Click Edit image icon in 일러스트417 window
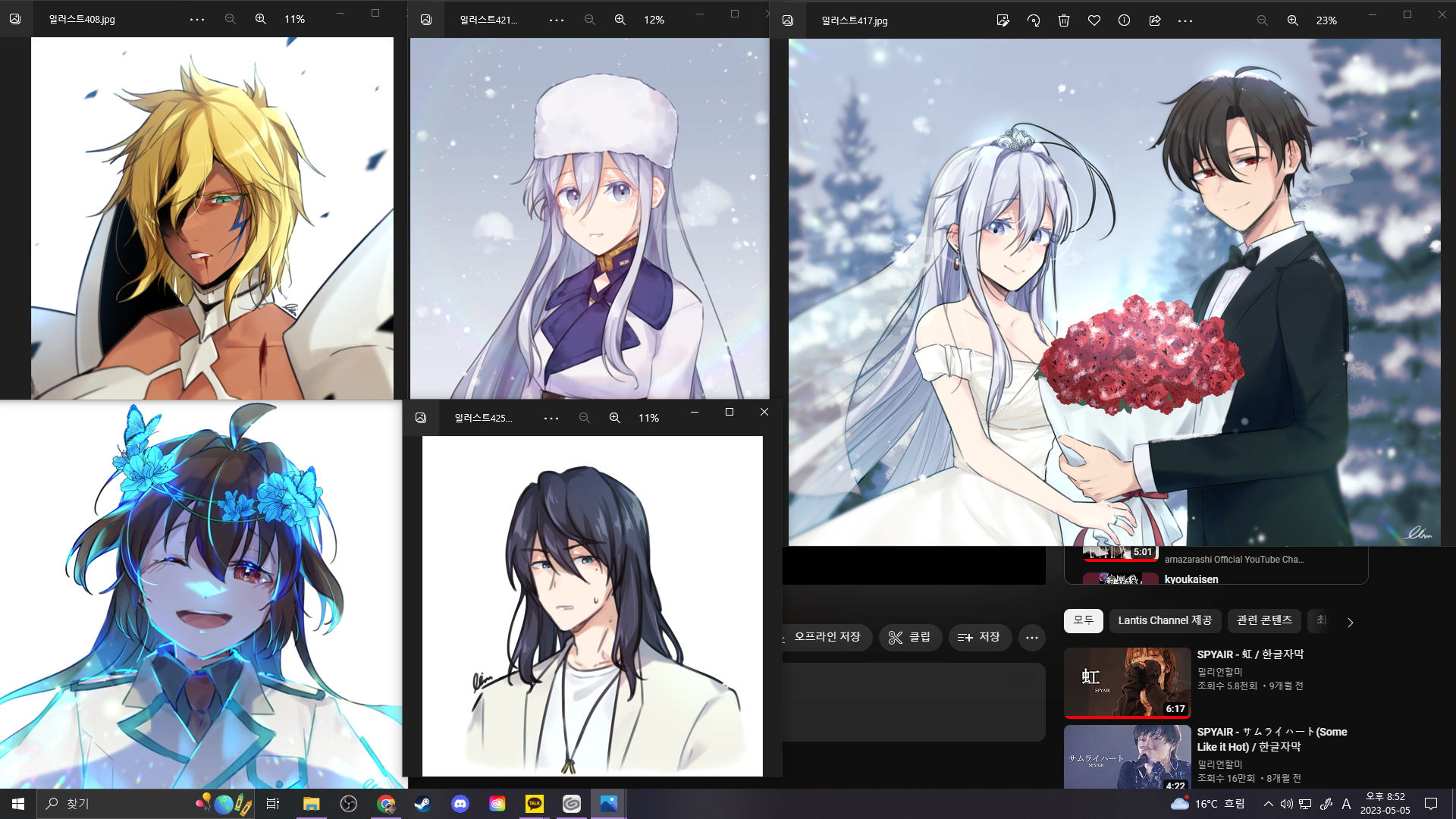 (x=1003, y=20)
